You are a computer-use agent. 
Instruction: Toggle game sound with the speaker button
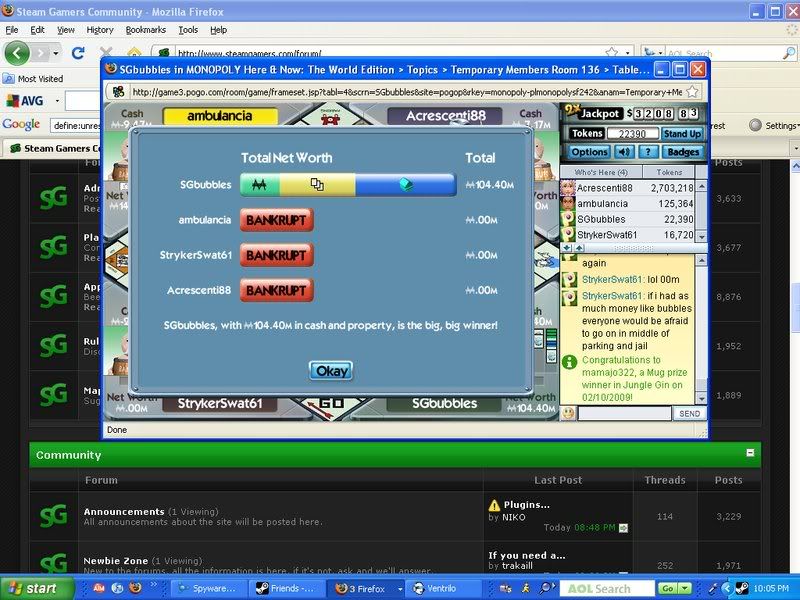pyautogui.click(x=623, y=152)
